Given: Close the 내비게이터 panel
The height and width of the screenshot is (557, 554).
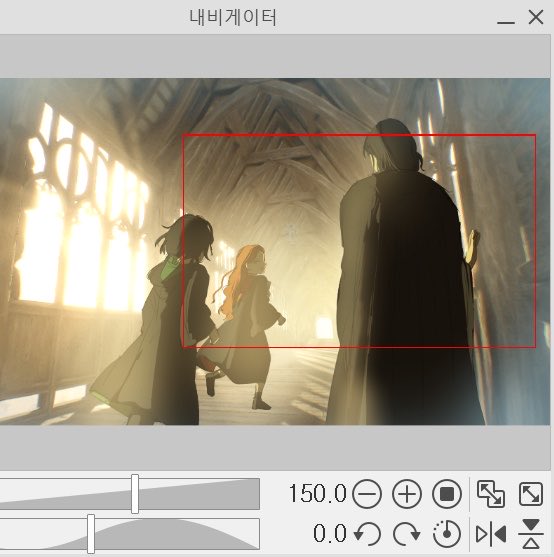Looking at the screenshot, I should [x=536, y=17].
